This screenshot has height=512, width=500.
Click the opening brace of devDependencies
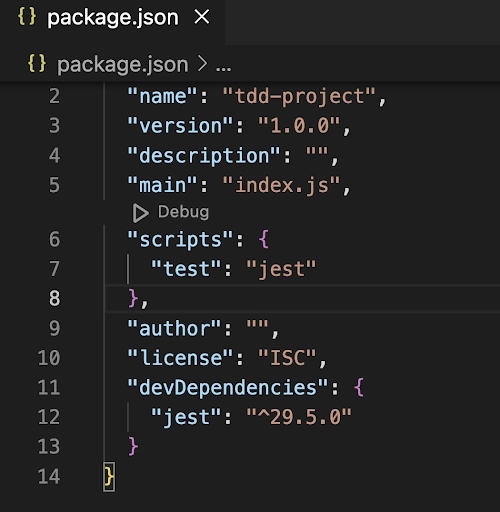tap(358, 387)
